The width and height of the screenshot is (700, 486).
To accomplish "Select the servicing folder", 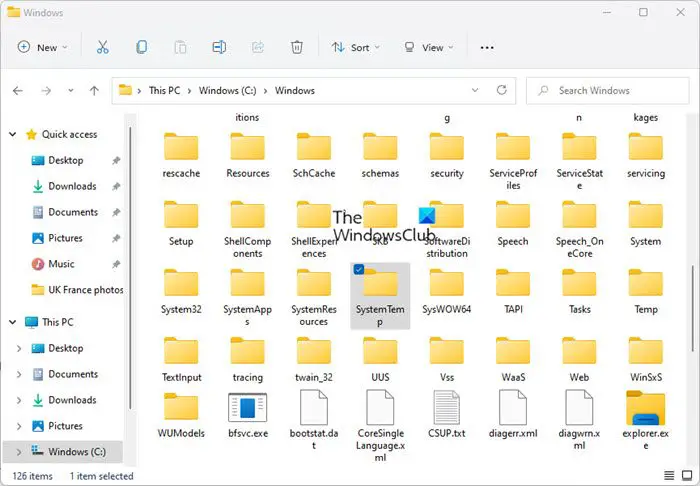I will pos(646,156).
